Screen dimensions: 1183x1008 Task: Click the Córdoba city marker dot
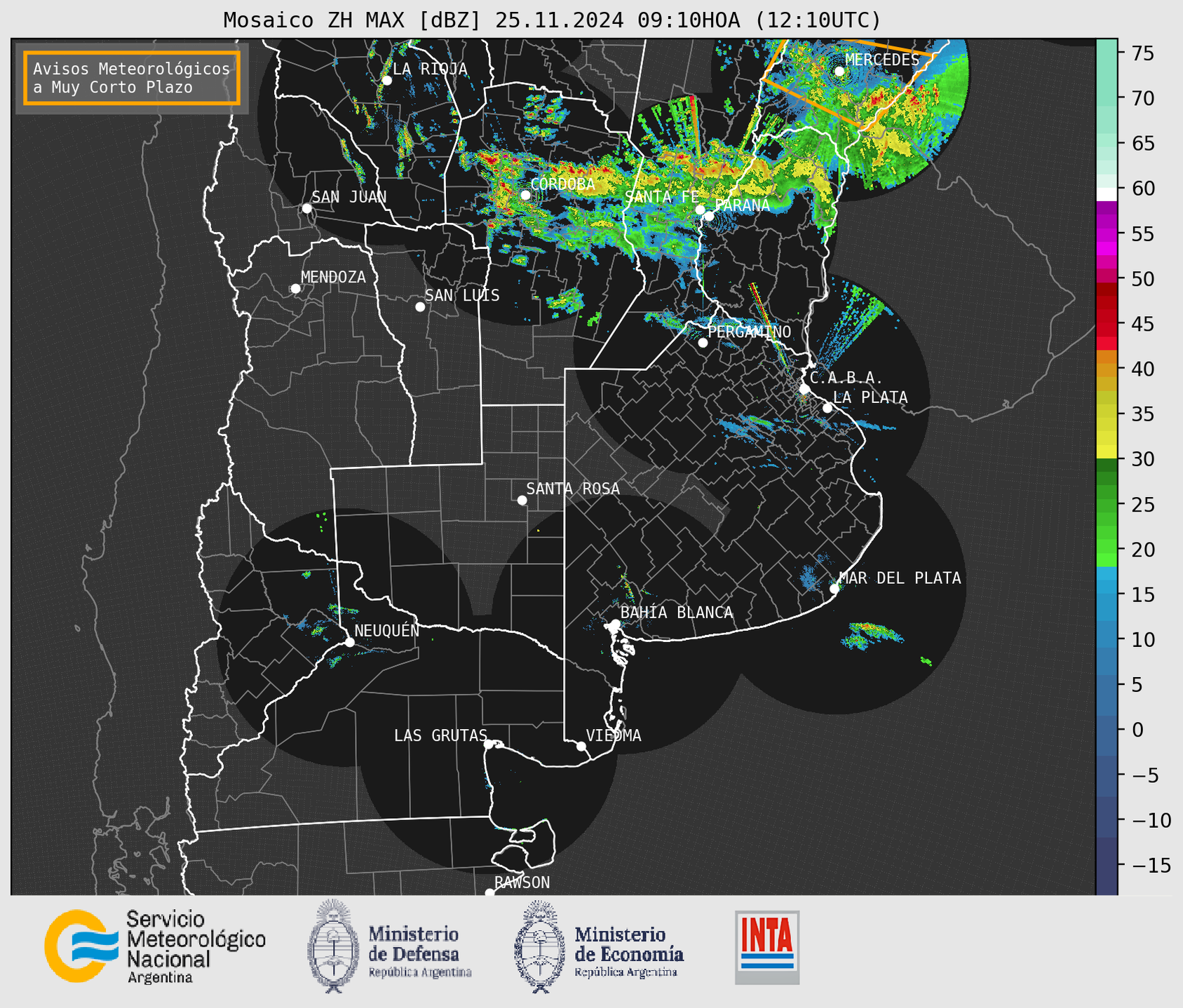click(x=525, y=195)
